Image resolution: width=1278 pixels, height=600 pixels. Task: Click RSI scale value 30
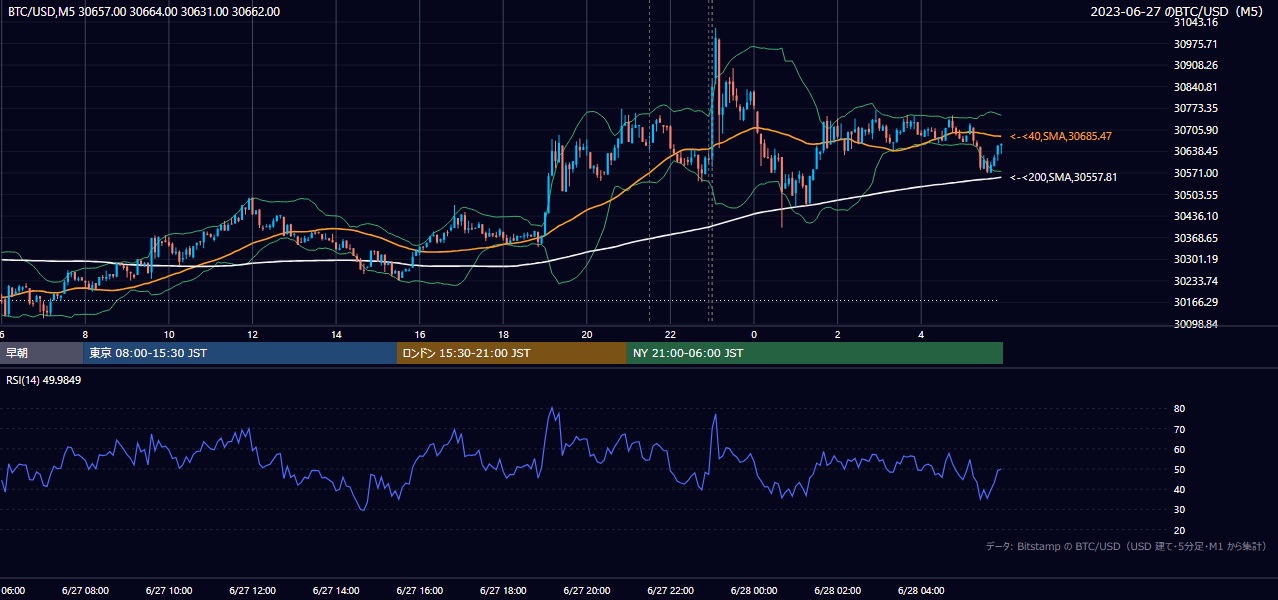(x=1180, y=510)
